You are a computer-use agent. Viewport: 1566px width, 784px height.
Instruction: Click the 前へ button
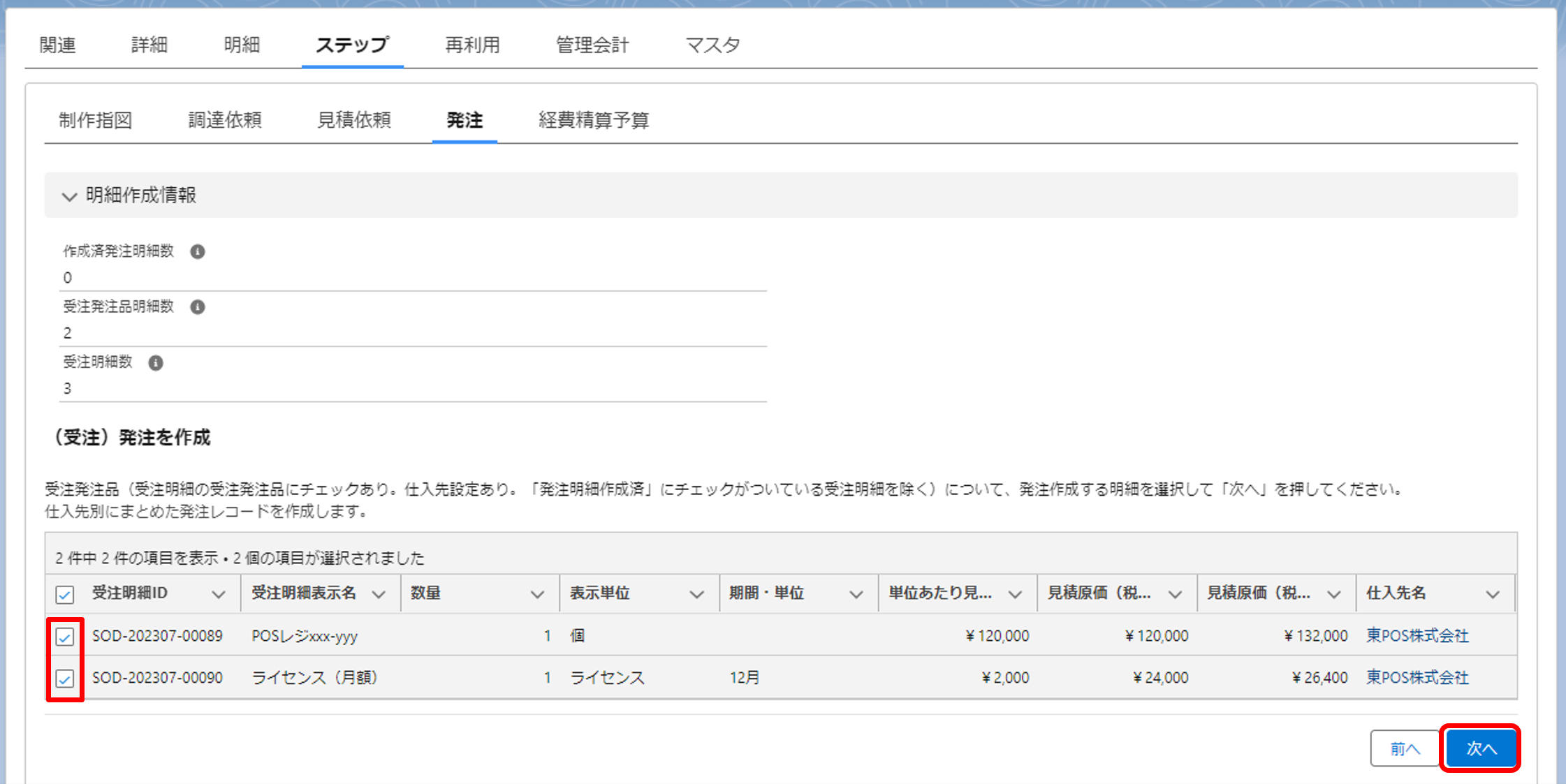(1405, 749)
